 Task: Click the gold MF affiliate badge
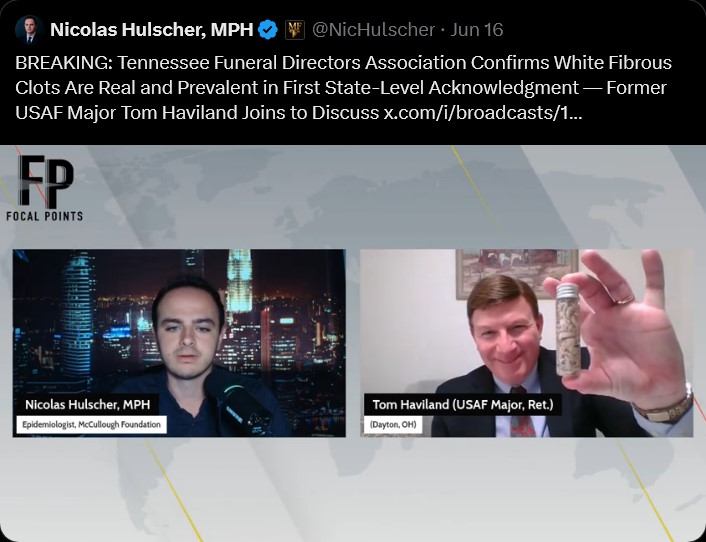(295, 30)
